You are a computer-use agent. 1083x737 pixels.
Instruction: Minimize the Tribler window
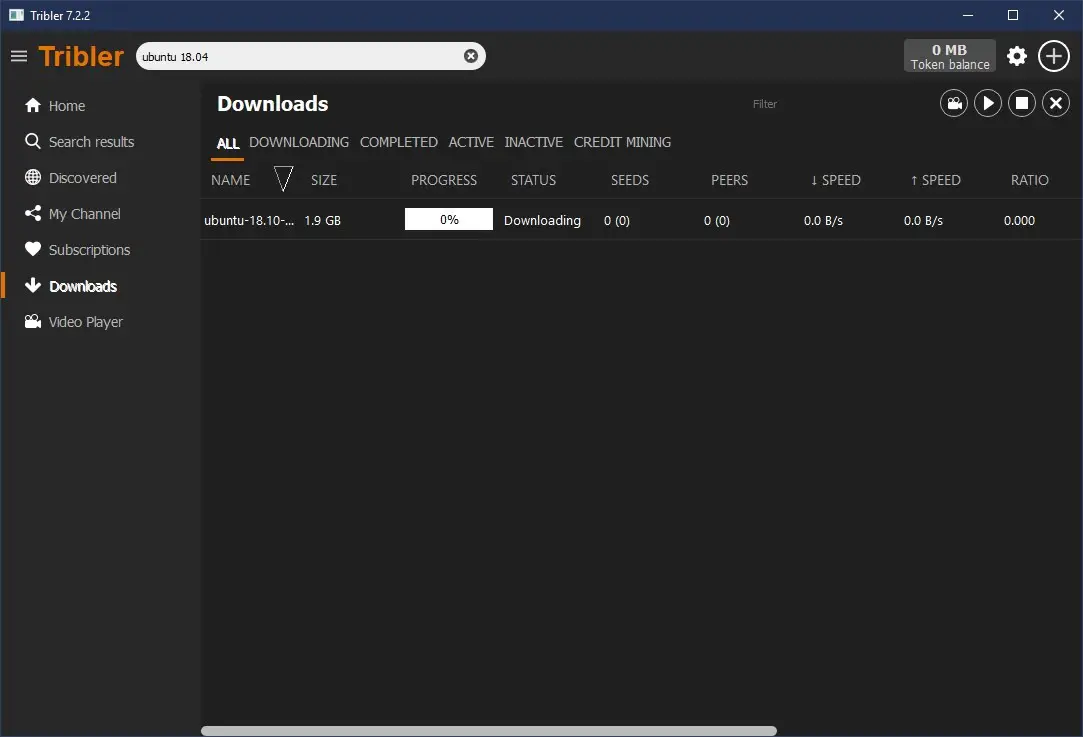[x=968, y=15]
